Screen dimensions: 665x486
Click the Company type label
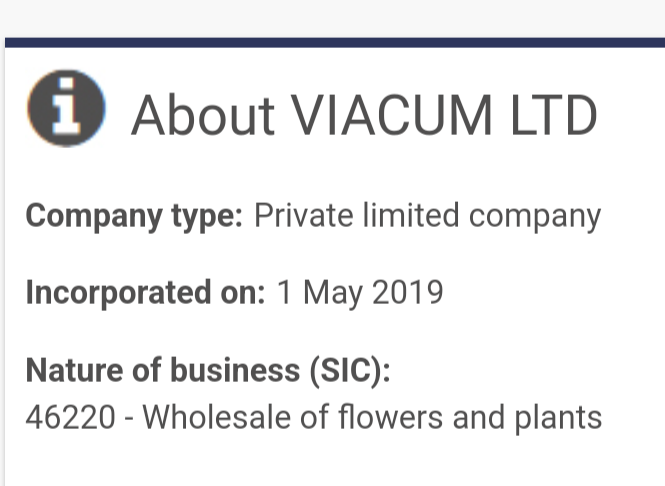click(134, 217)
